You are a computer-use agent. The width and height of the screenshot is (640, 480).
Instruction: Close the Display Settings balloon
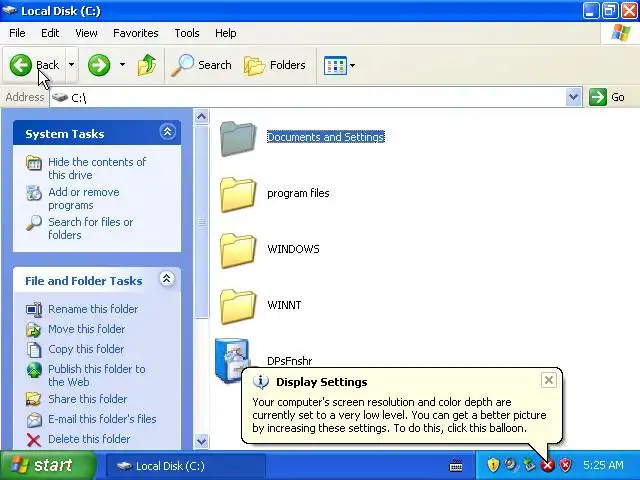(x=549, y=380)
